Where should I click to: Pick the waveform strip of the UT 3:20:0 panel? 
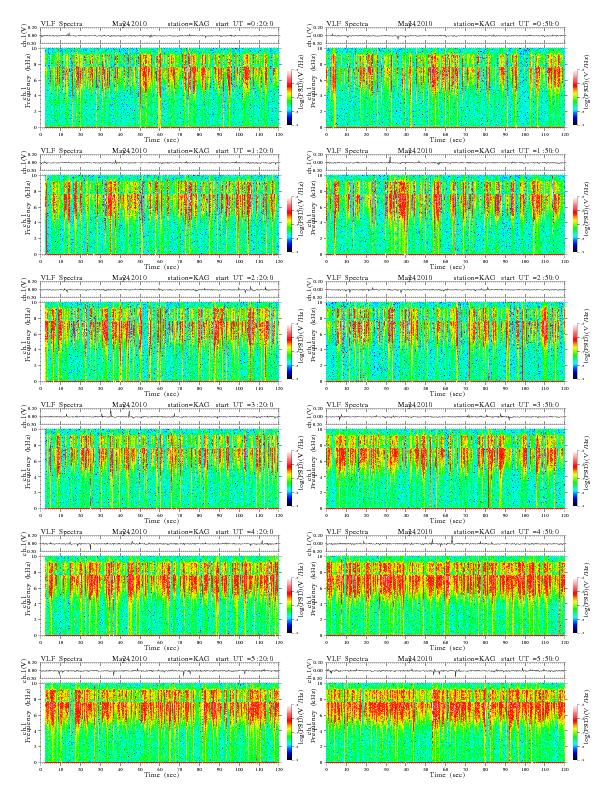160,417
